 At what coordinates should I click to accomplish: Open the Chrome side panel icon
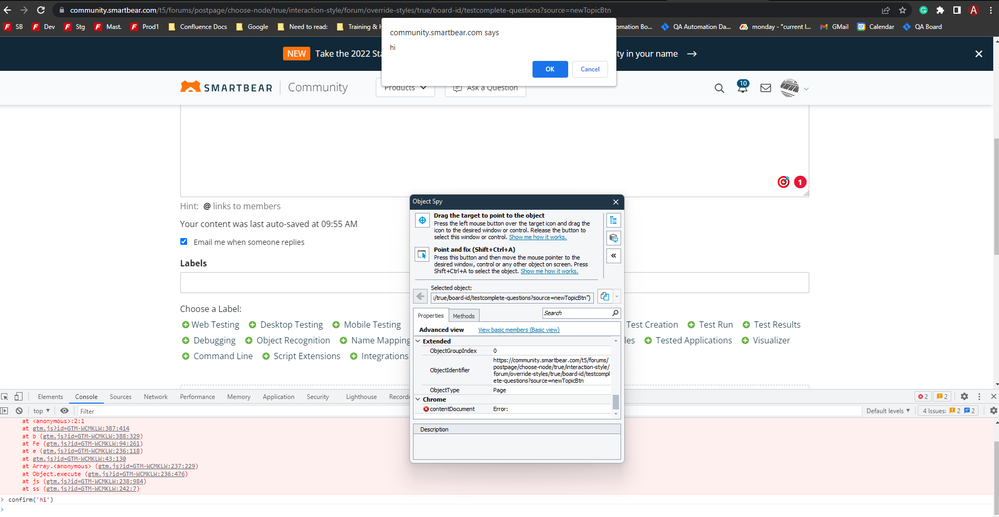point(956,10)
